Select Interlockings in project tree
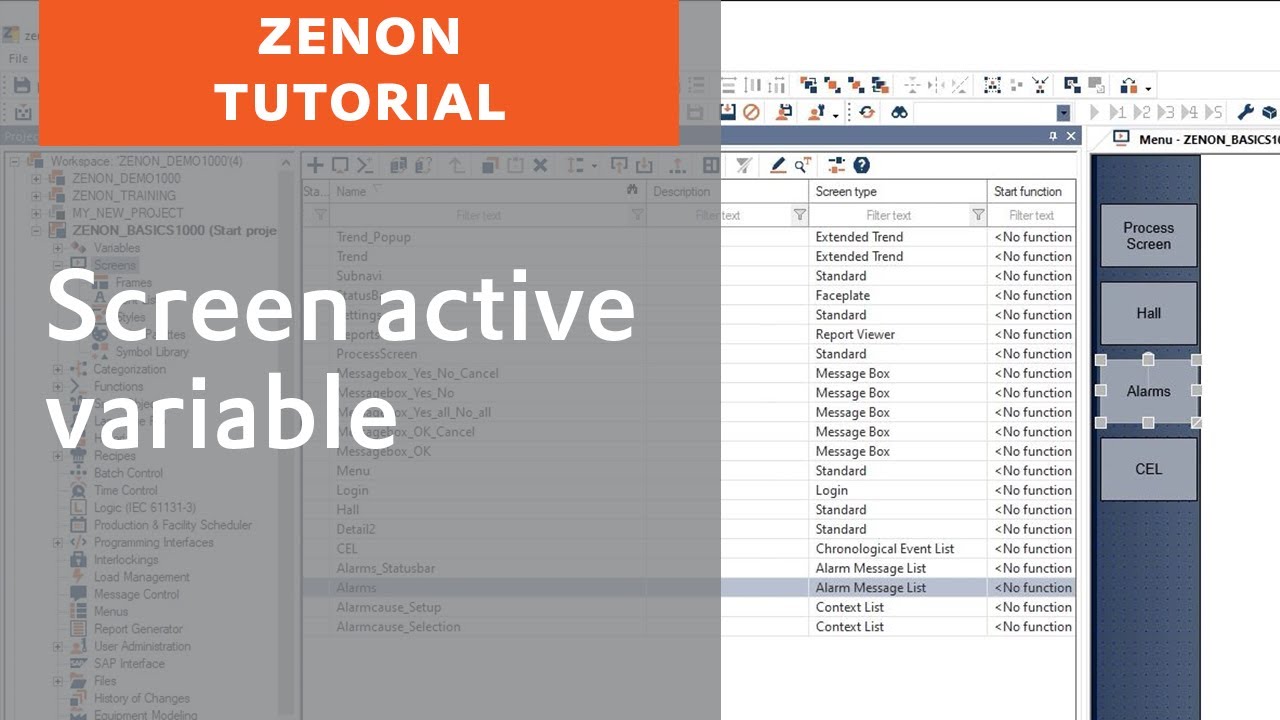Image resolution: width=1280 pixels, height=720 pixels. coord(126,560)
